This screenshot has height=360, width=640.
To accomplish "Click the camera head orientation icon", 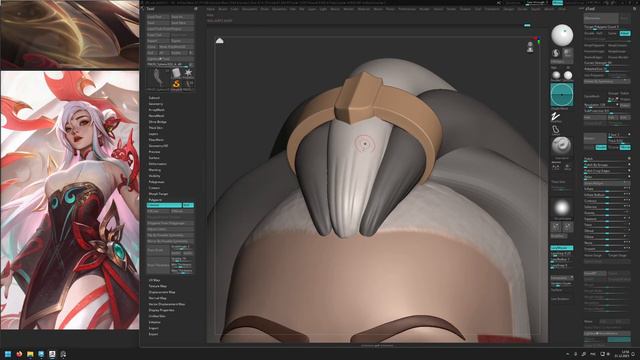I will (530, 47).
